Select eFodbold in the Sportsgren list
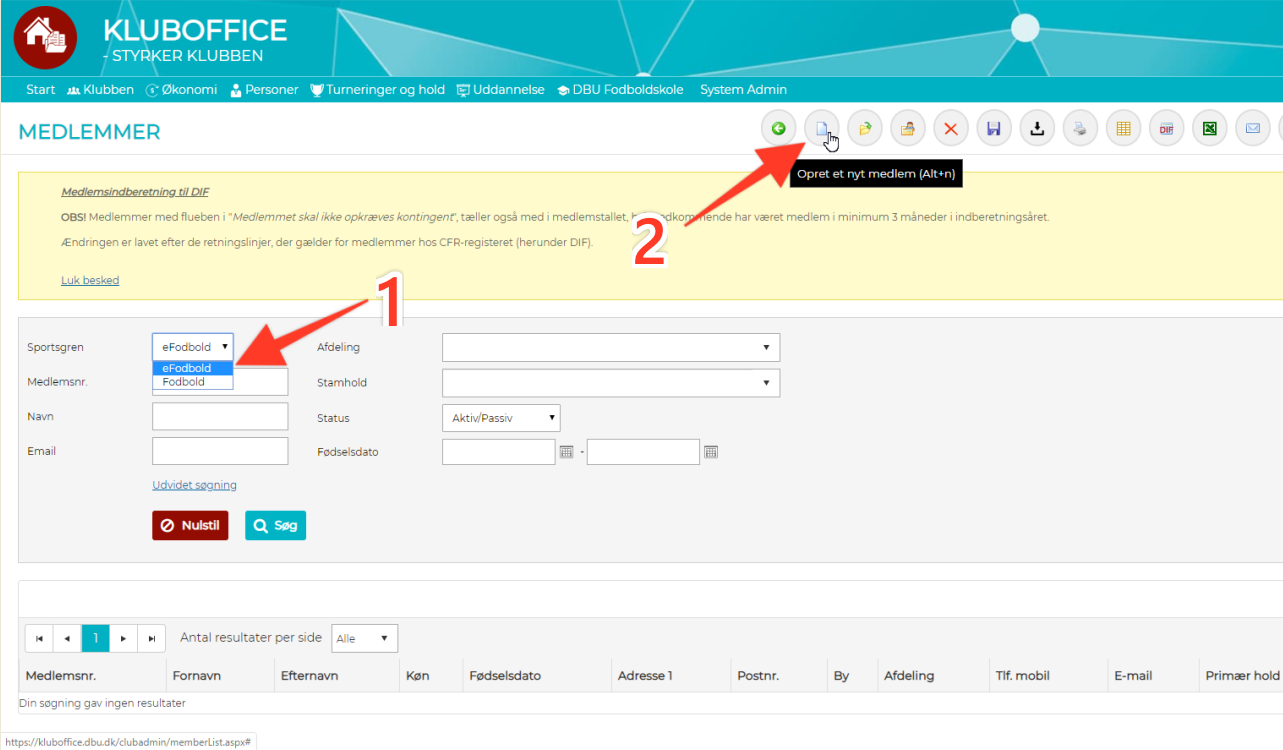 [x=192, y=368]
